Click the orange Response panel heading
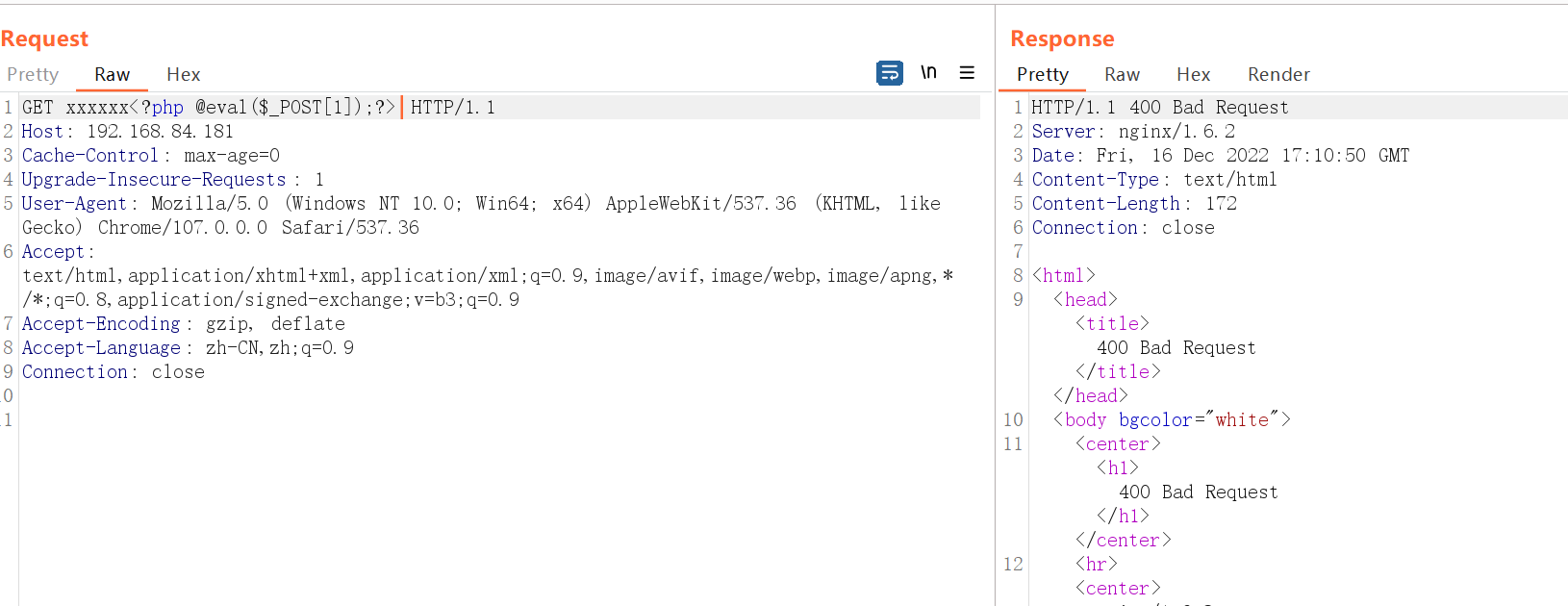Viewport: 1568px width, 606px height. [x=1062, y=38]
